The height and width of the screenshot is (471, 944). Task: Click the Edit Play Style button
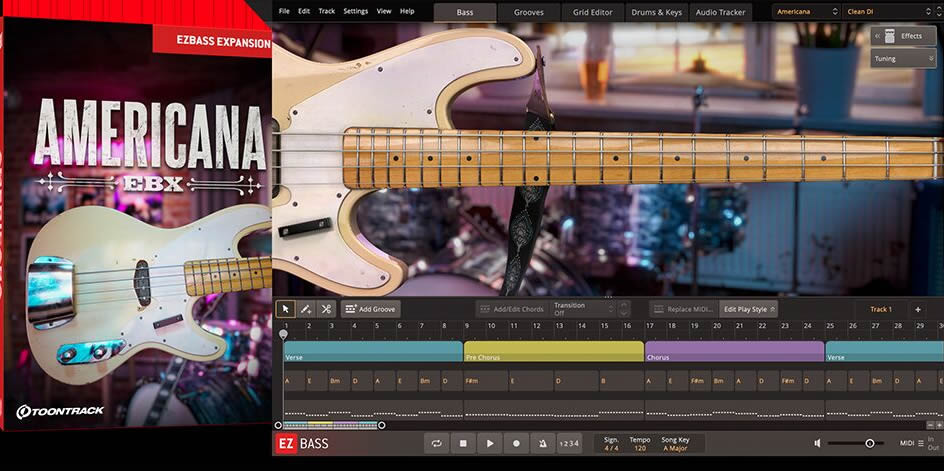[x=748, y=309]
